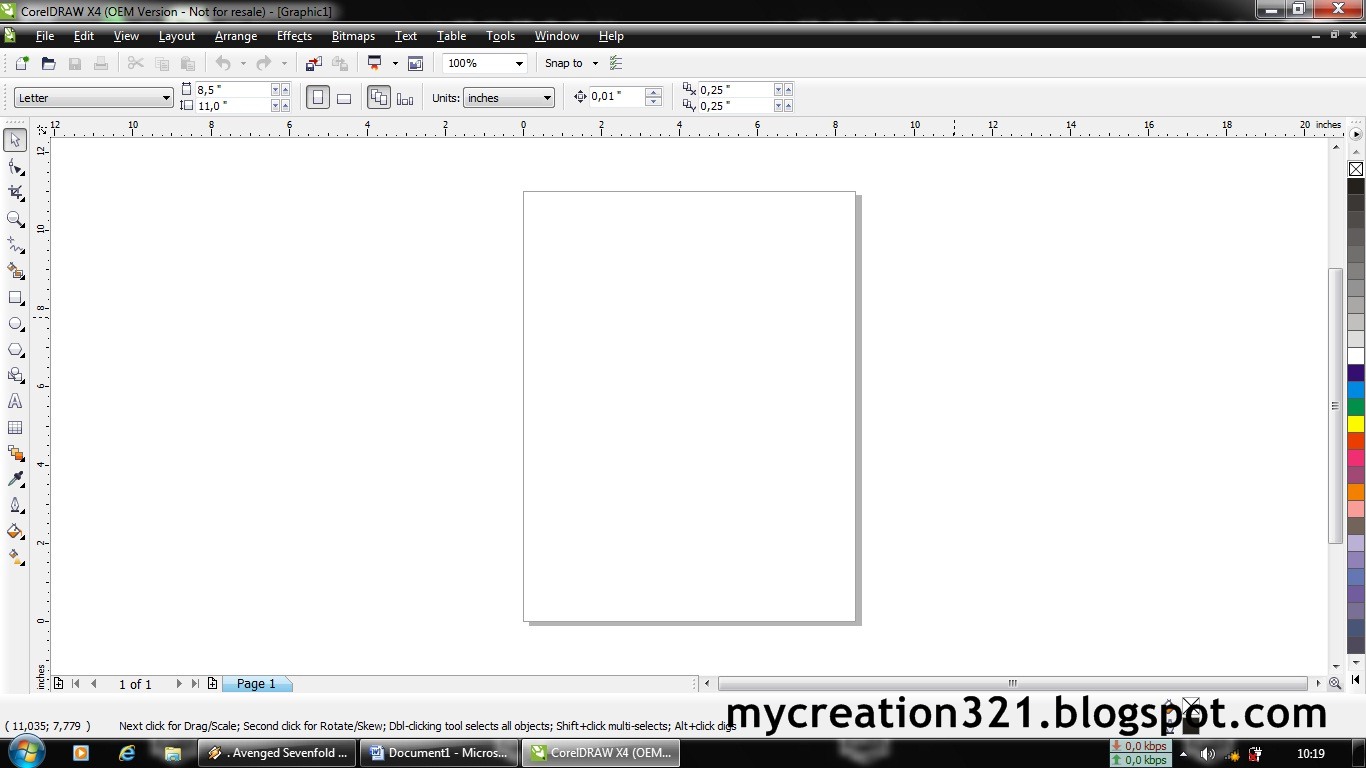
Task: Select the Crop tool
Action: click(x=15, y=193)
